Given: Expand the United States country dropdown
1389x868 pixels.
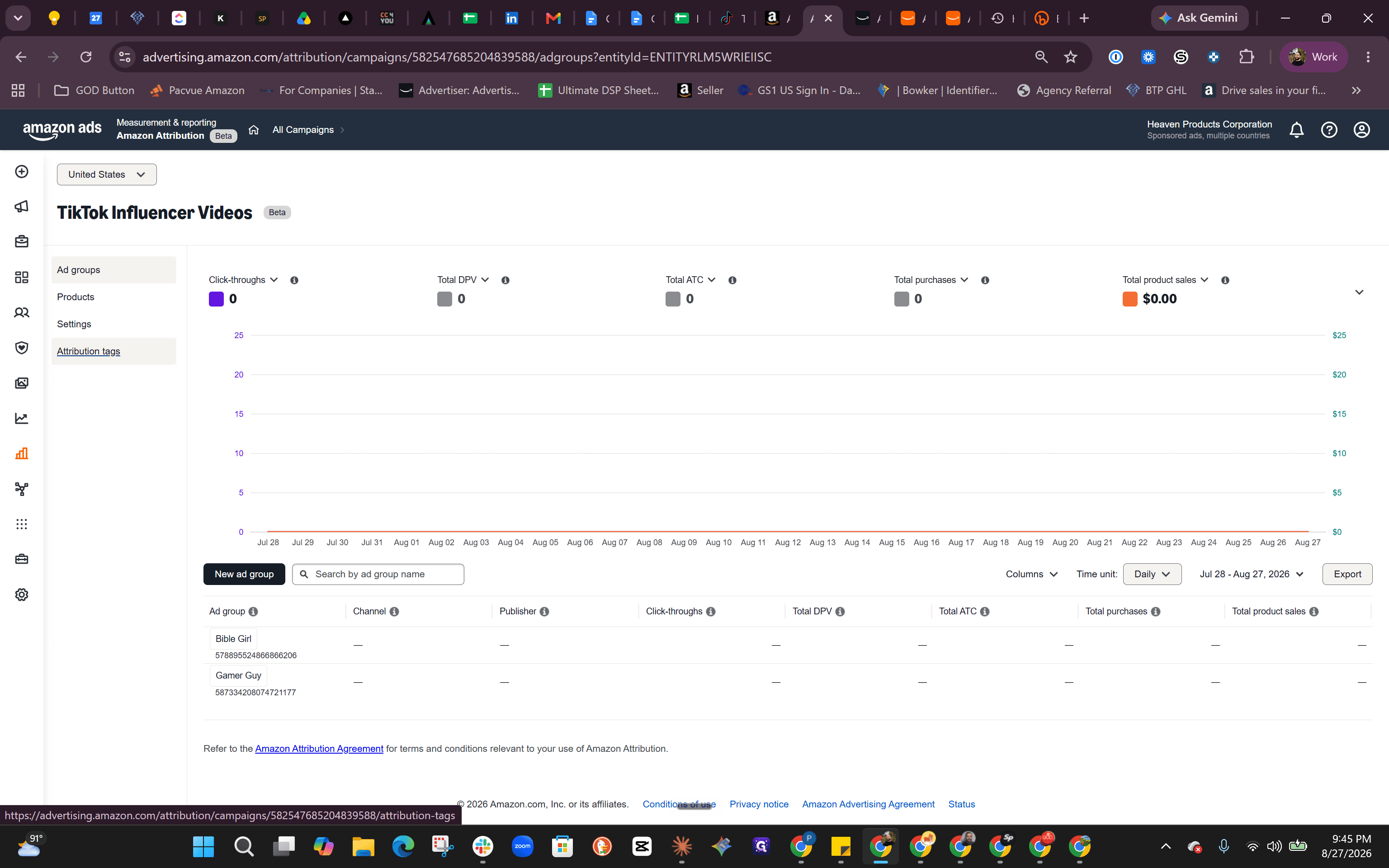Looking at the screenshot, I should pyautogui.click(x=107, y=175).
